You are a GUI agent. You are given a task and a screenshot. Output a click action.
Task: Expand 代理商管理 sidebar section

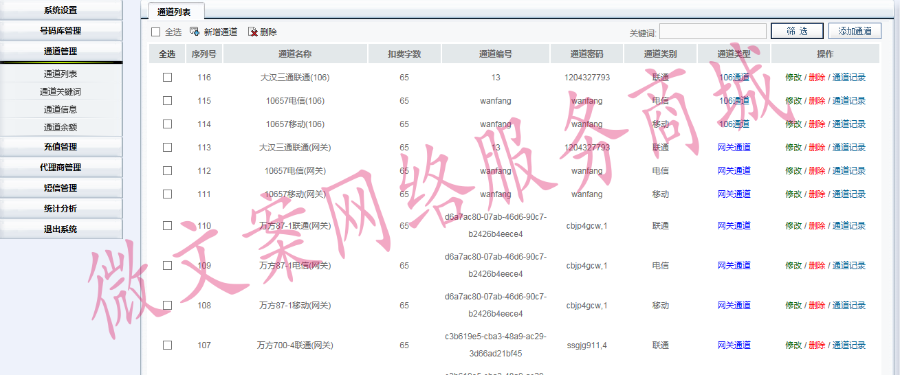tap(61, 167)
